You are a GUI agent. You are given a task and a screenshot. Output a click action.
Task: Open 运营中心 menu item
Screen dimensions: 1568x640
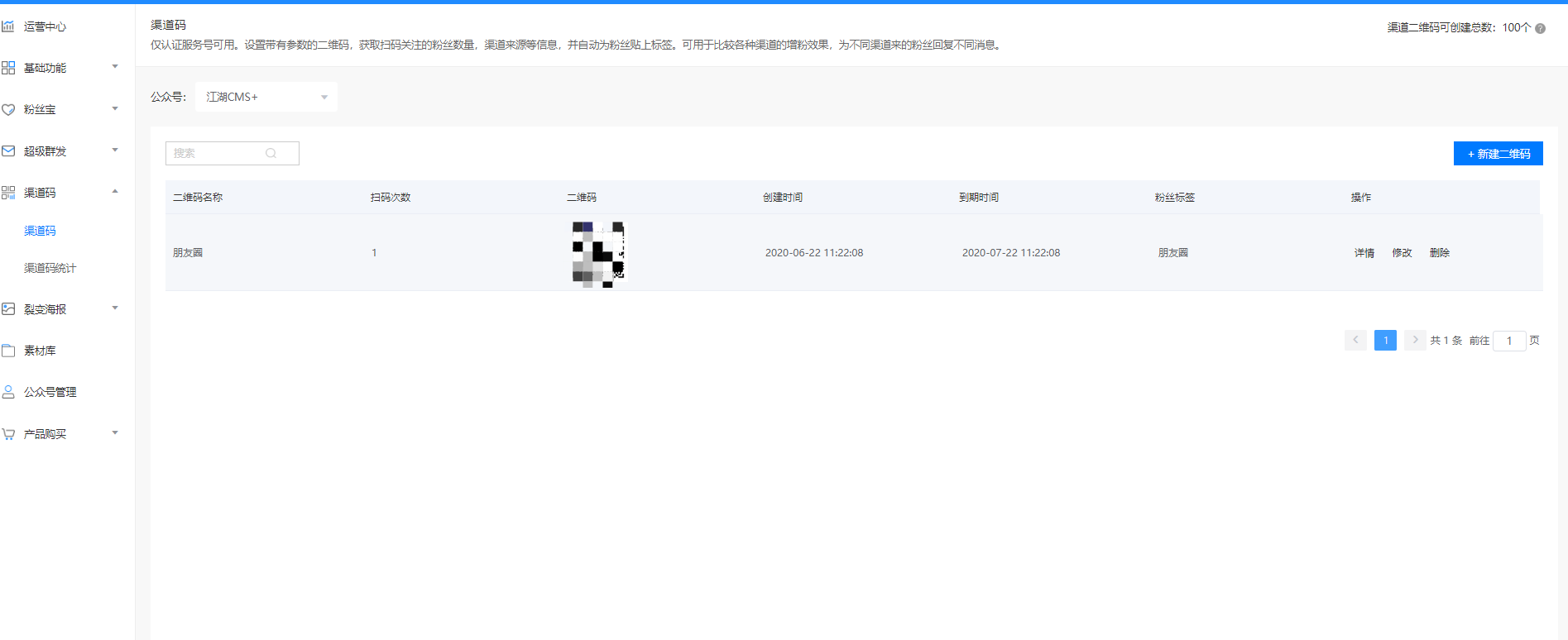point(45,26)
